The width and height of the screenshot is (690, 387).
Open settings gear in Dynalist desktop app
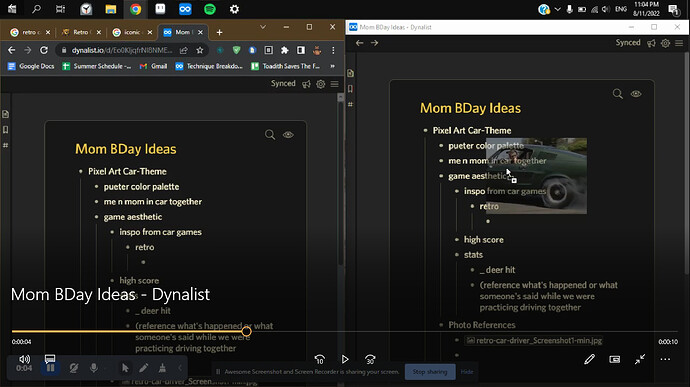(x=665, y=43)
